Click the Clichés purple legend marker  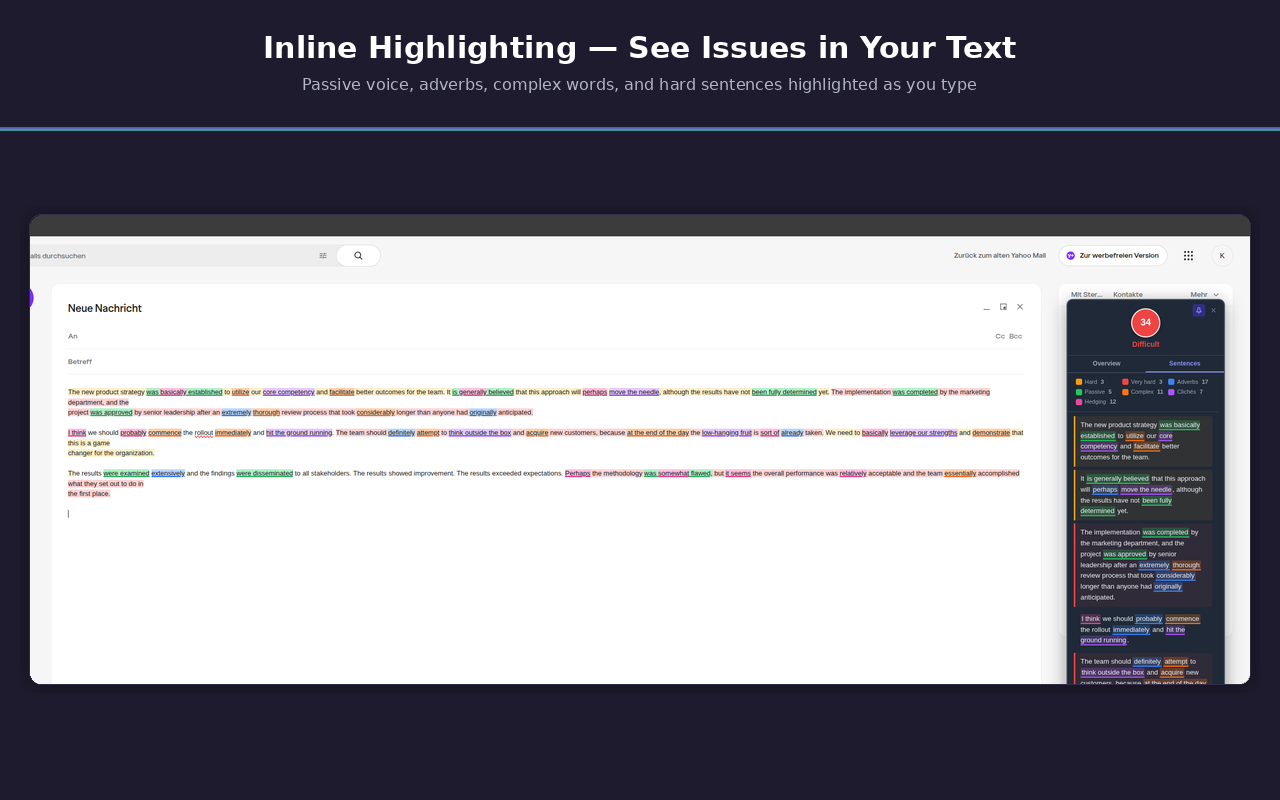point(1171,391)
